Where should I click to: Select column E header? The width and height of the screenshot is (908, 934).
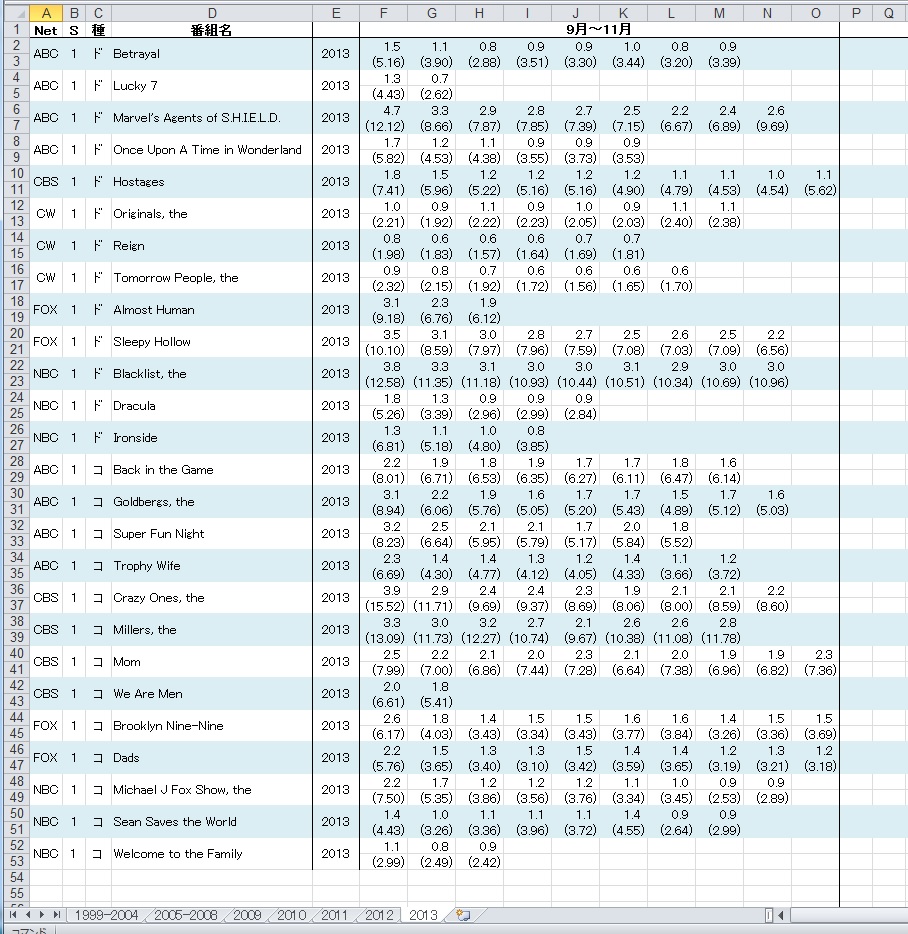[336, 13]
